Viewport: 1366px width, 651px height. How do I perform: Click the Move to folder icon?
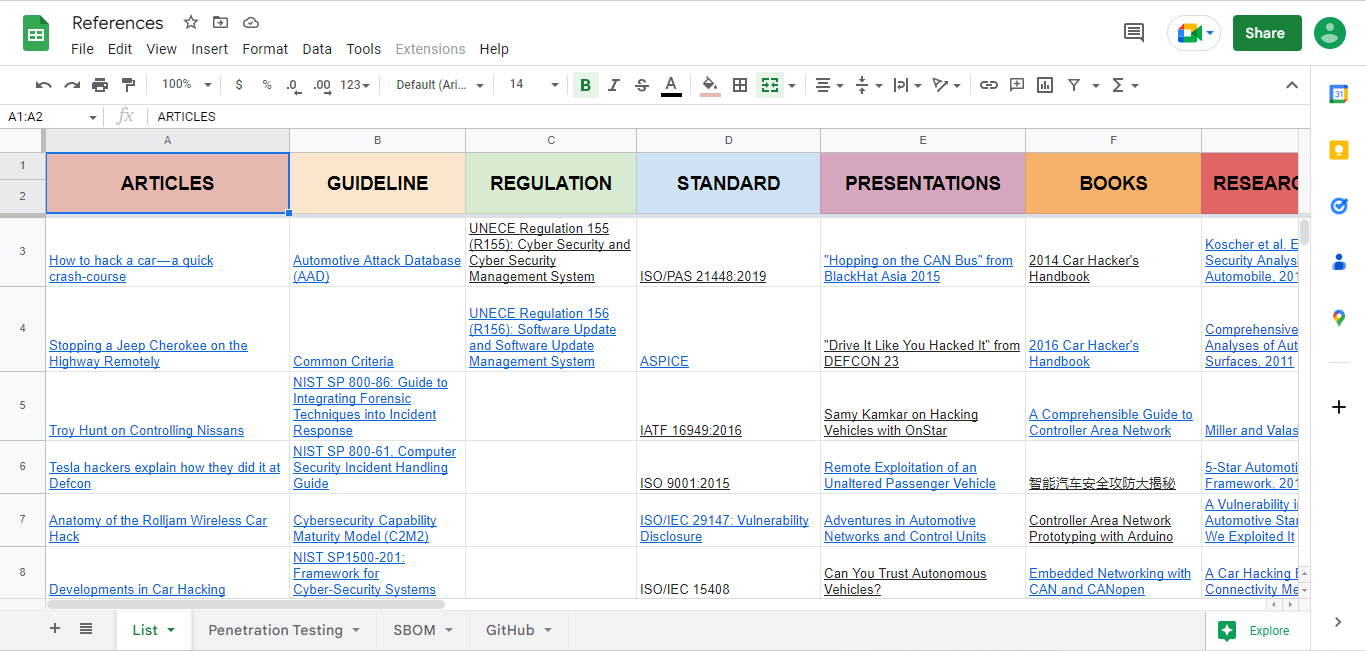tap(221, 22)
